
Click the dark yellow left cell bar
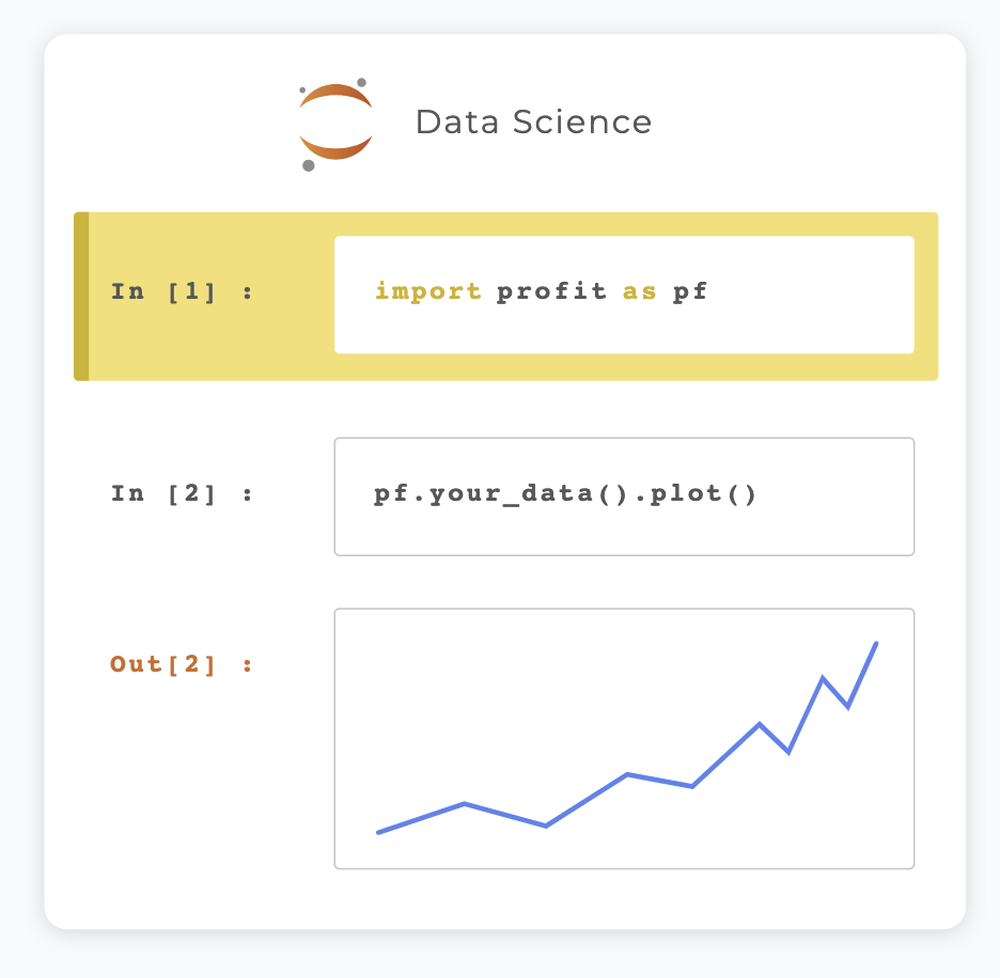pyautogui.click(x=82, y=296)
